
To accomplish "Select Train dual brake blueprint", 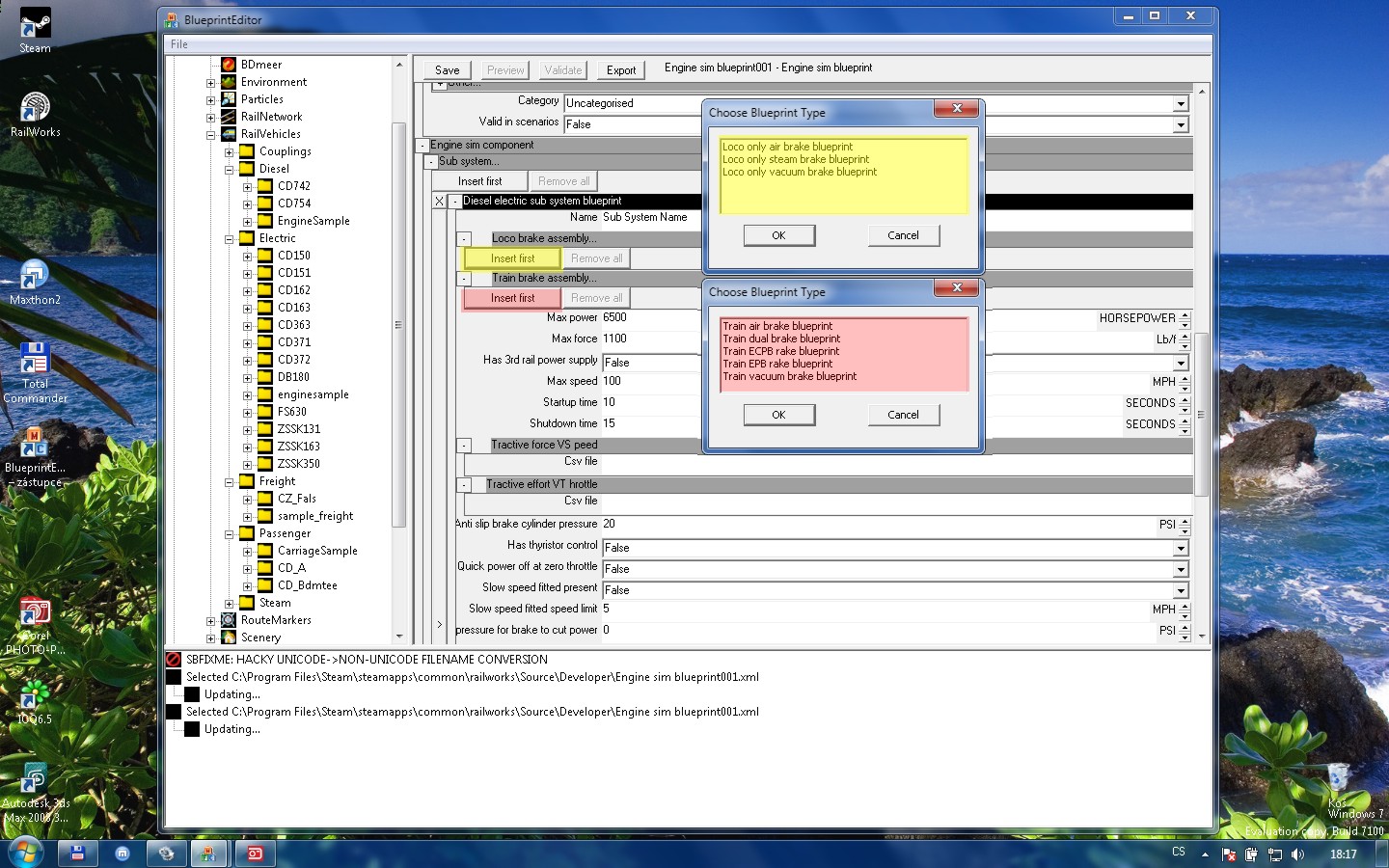I will (781, 339).
